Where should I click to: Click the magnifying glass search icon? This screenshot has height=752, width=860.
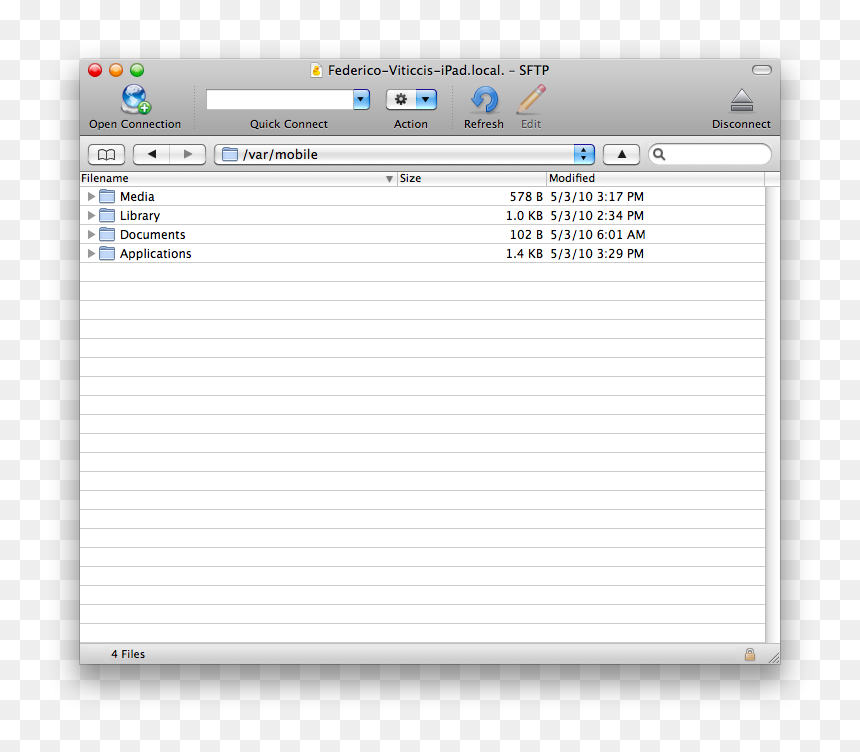pyautogui.click(x=659, y=155)
